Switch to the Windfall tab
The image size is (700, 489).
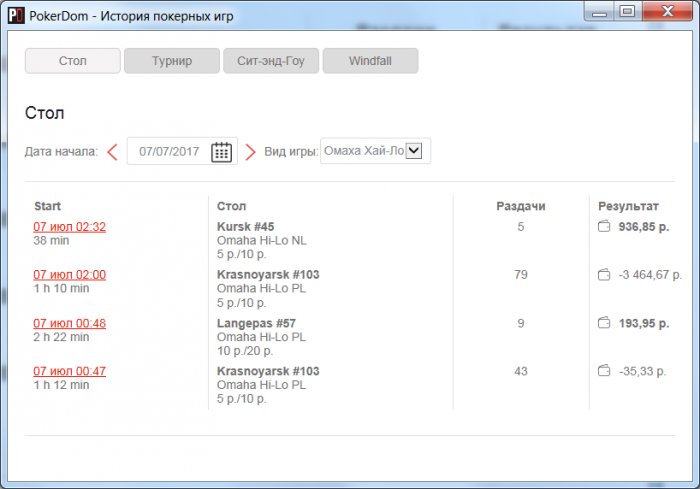pos(371,61)
